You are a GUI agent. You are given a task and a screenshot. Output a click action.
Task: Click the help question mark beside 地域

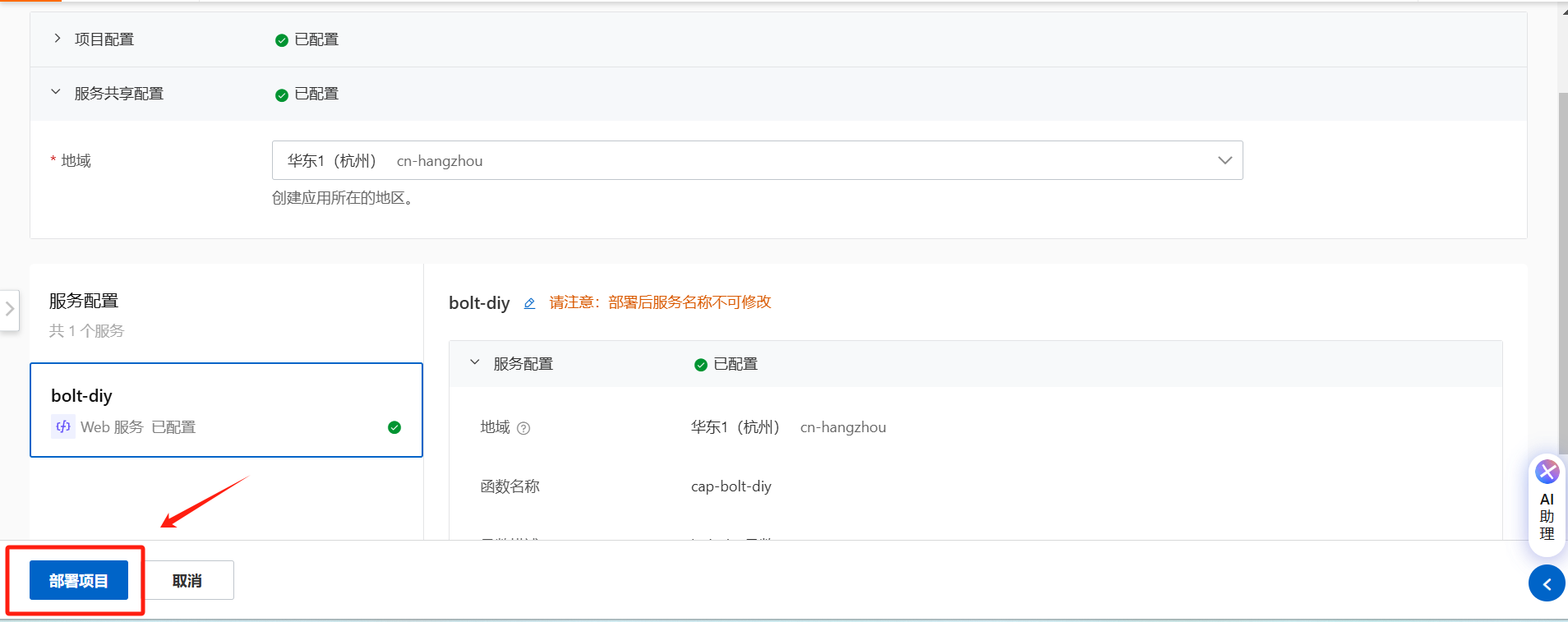[523, 428]
